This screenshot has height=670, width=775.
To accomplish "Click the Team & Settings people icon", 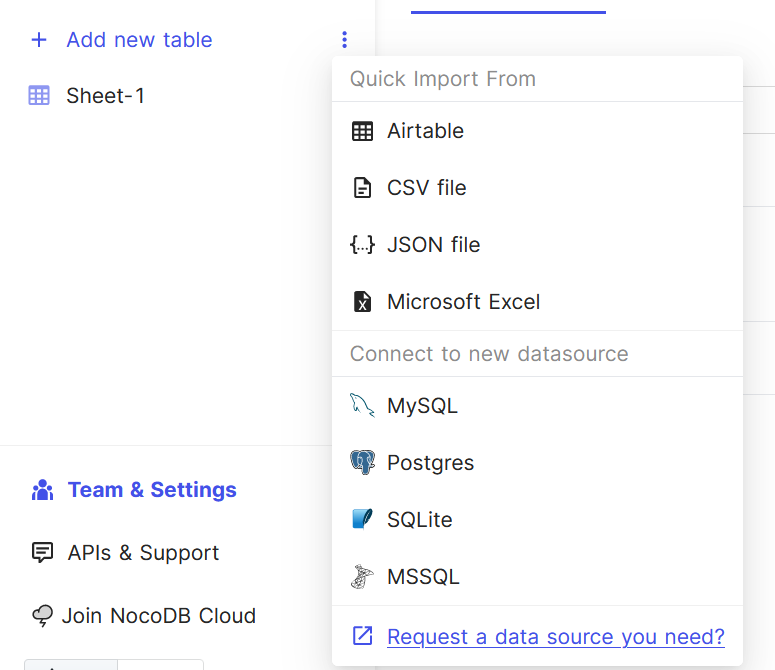I will [43, 490].
